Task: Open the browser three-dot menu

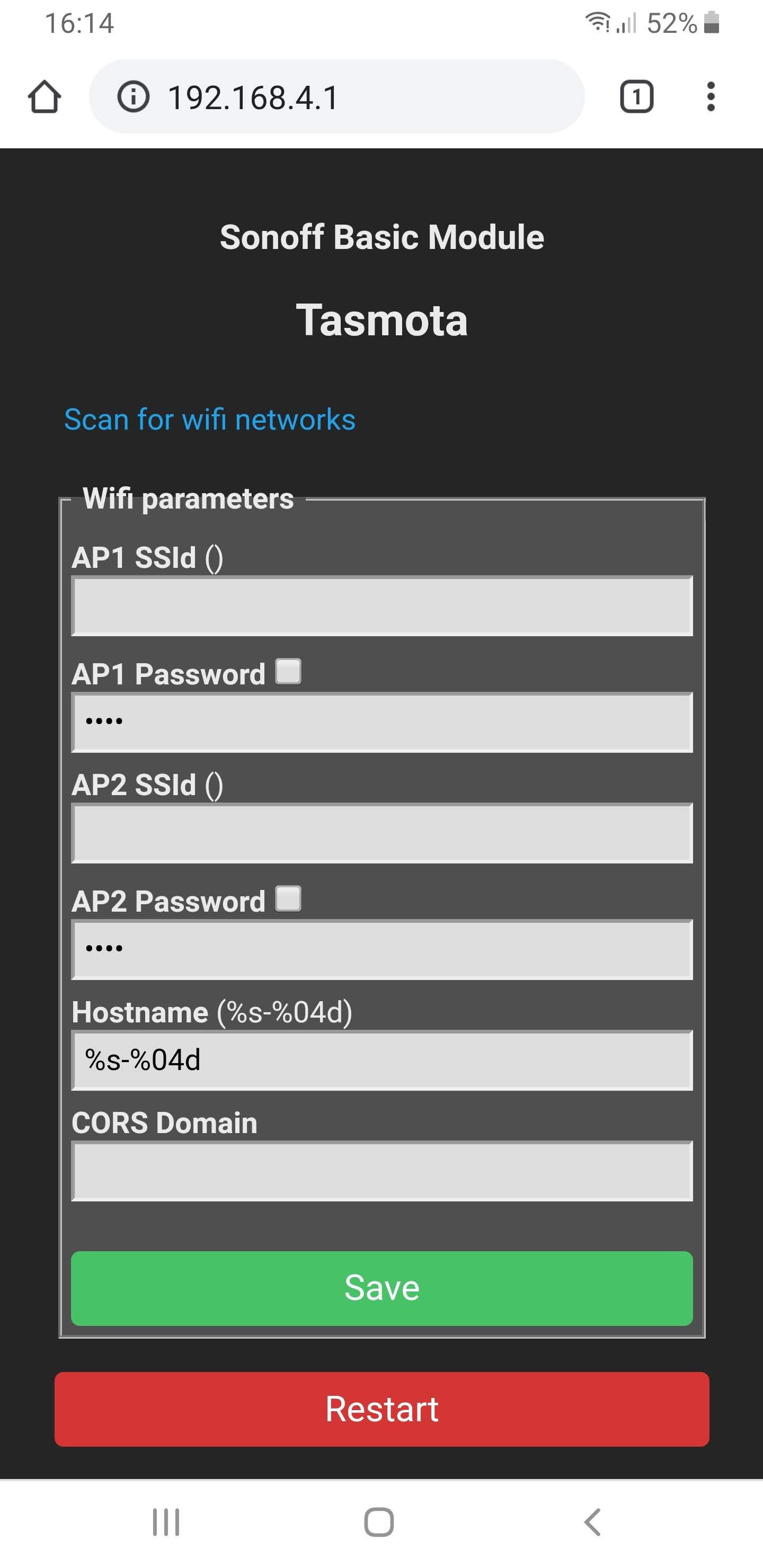Action: 710,97
